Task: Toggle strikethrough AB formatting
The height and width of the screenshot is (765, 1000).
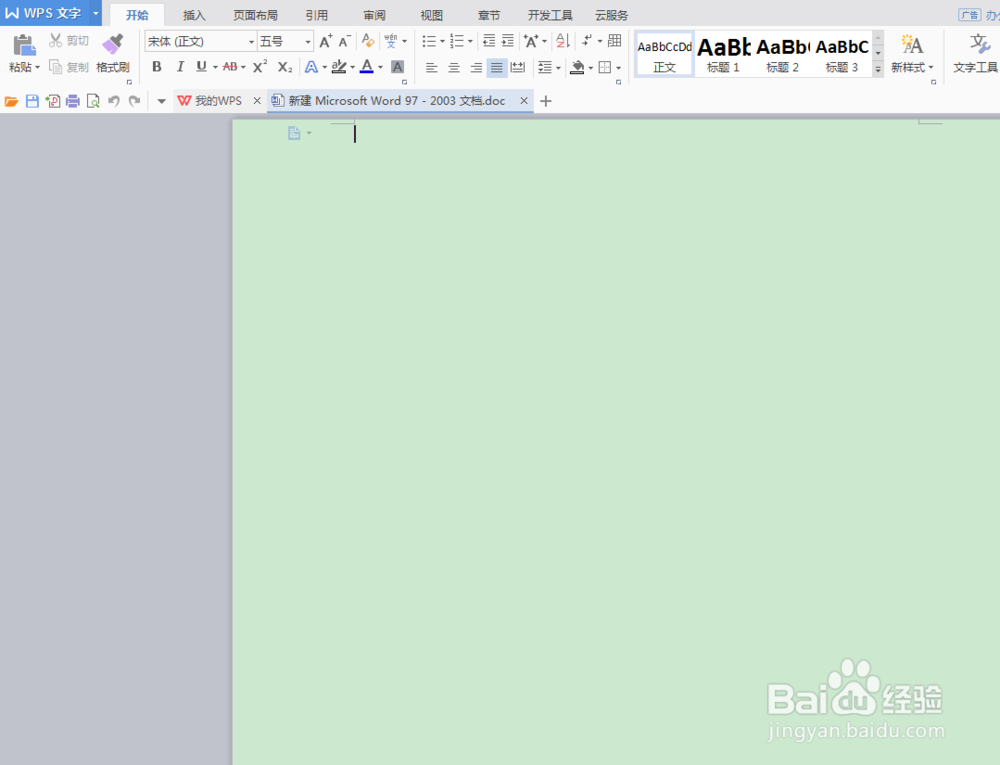Action: (x=230, y=67)
